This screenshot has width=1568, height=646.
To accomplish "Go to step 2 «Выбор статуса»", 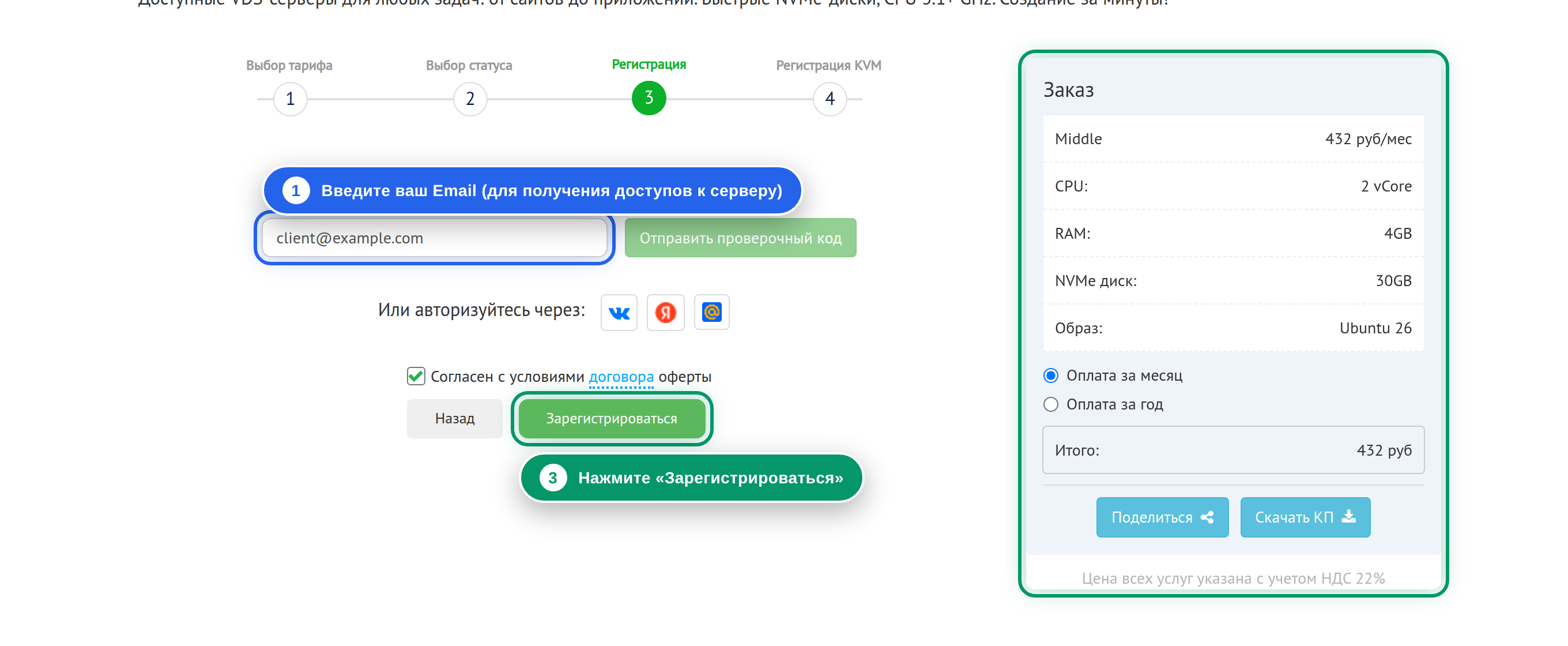I will coord(470,99).
